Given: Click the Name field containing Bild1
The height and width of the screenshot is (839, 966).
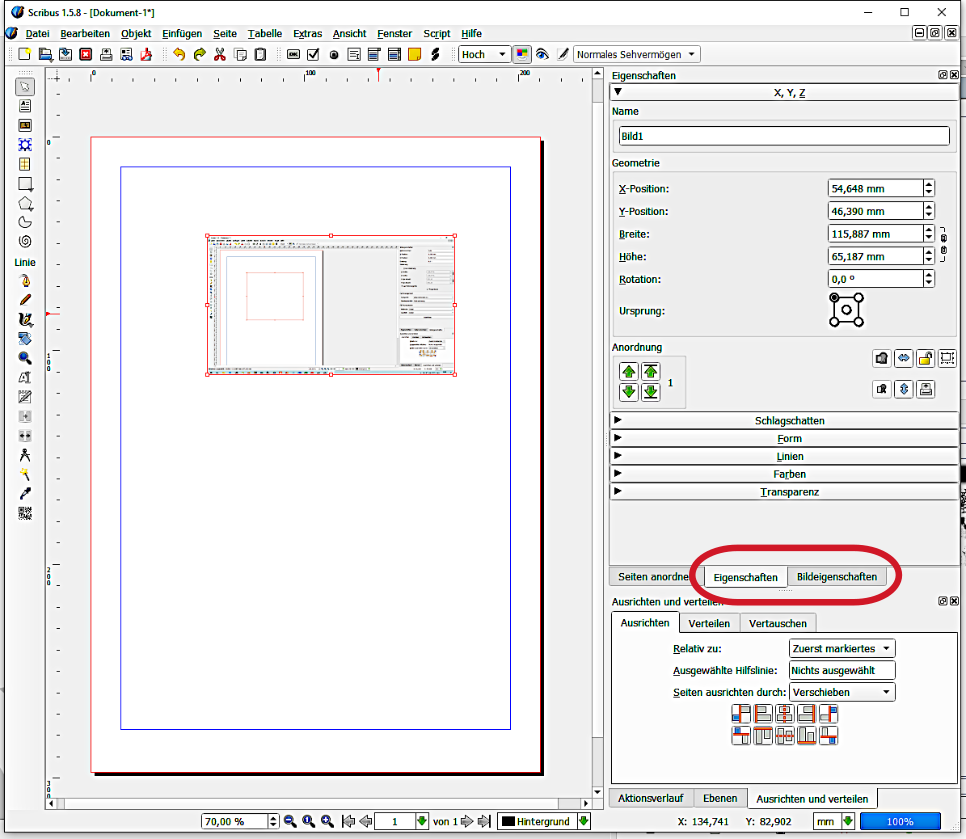Looking at the screenshot, I should point(783,137).
